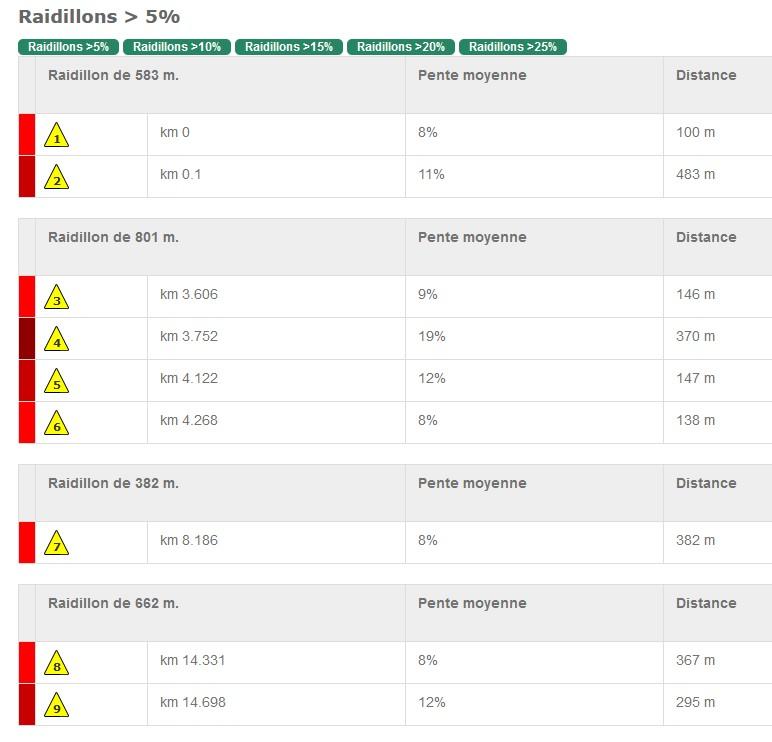Click yellow warning triangle number 2
772x742 pixels.
point(57,177)
